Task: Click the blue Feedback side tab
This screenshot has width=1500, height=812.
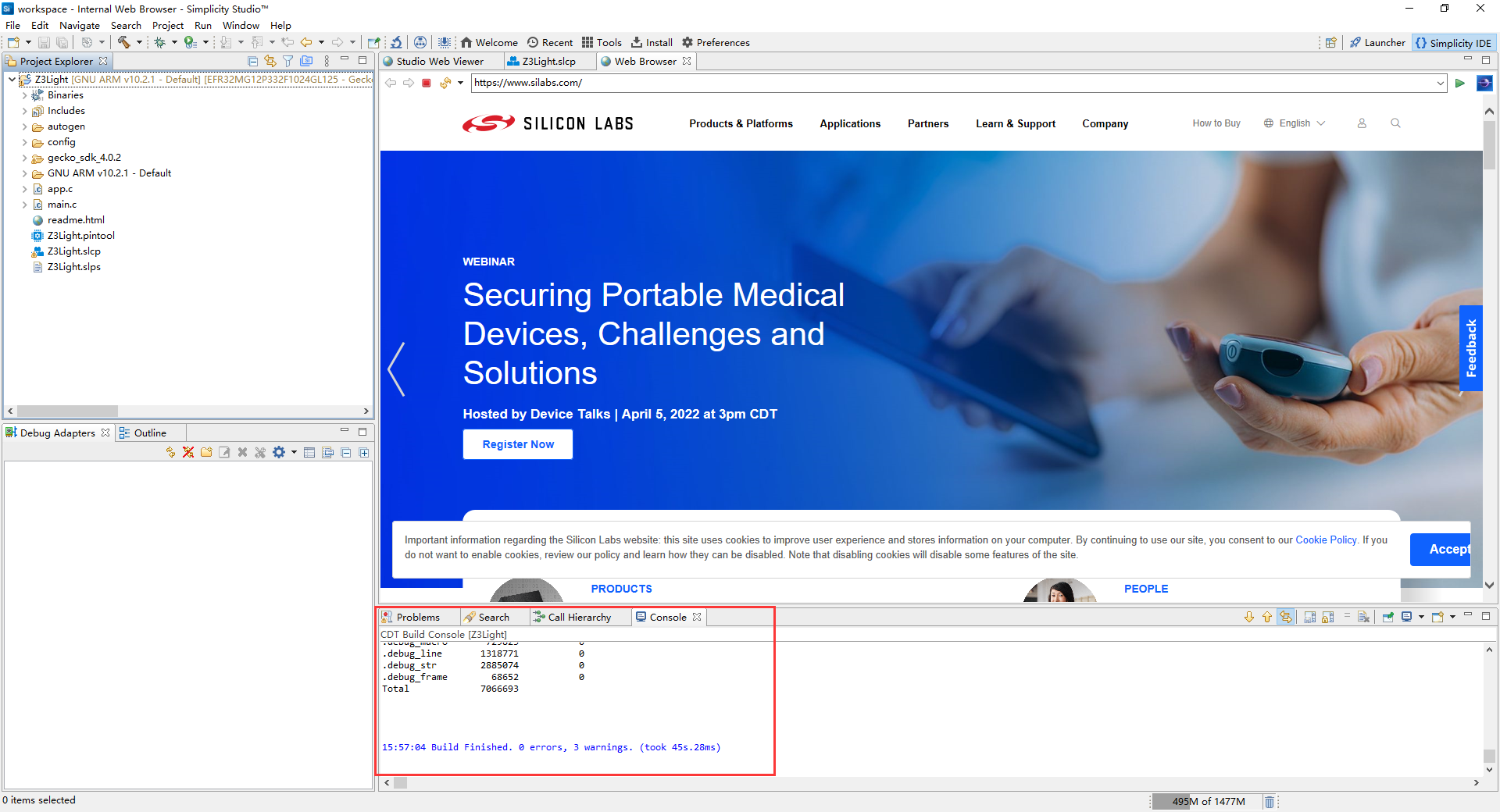Action: point(1471,348)
